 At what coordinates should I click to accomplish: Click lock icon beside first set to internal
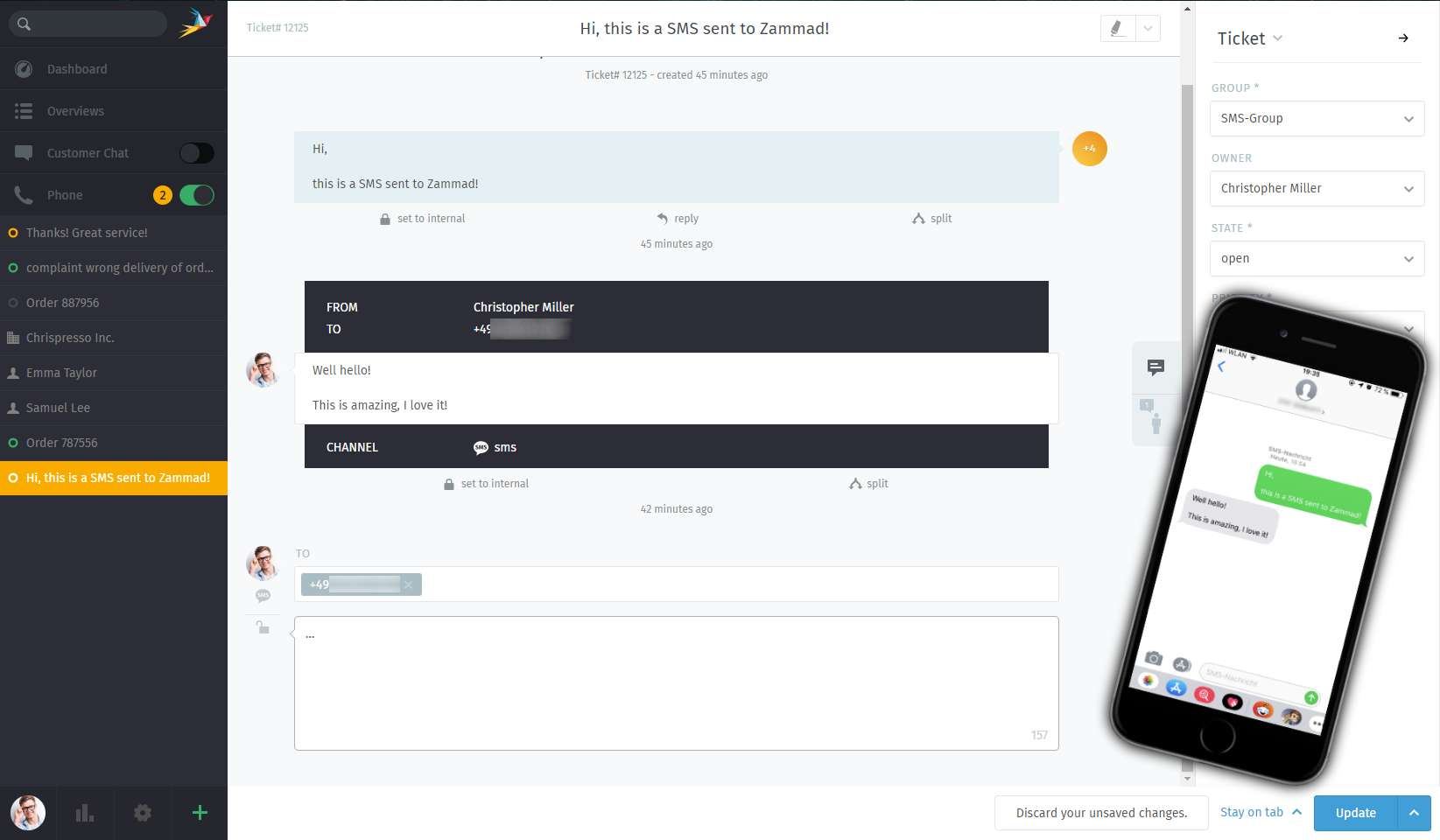coord(385,219)
